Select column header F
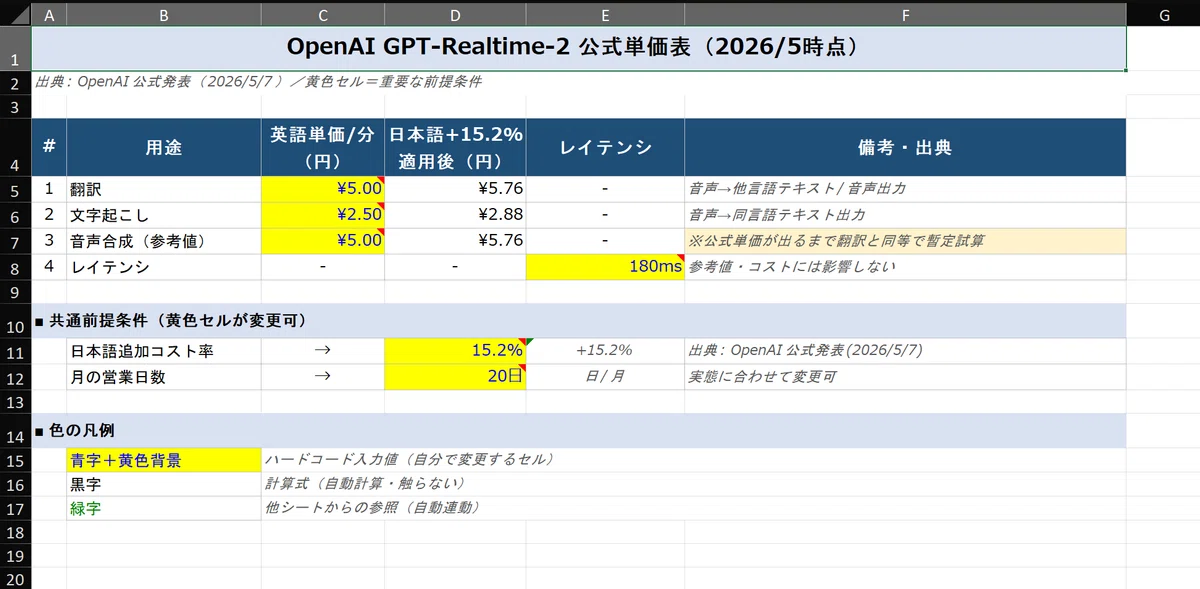 [905, 14]
